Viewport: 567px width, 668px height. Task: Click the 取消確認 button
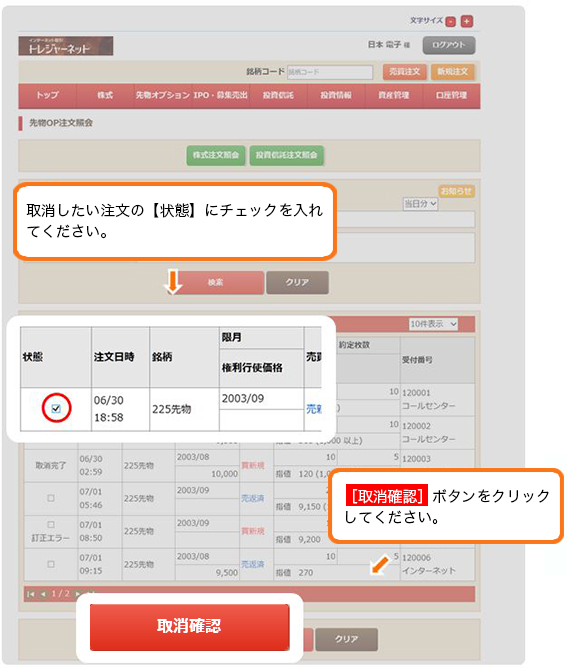(190, 627)
